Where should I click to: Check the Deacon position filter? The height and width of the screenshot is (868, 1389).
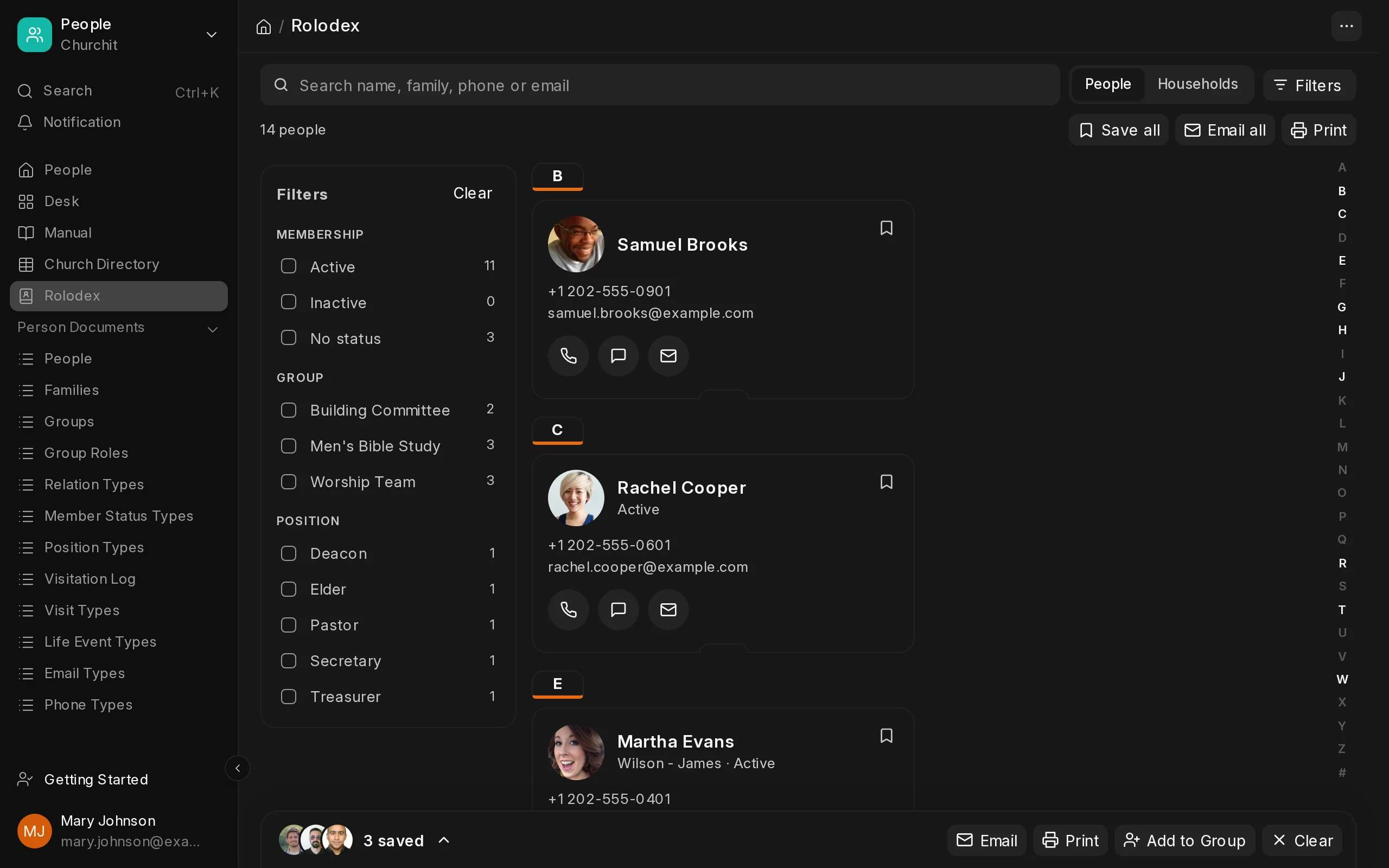[x=288, y=553]
